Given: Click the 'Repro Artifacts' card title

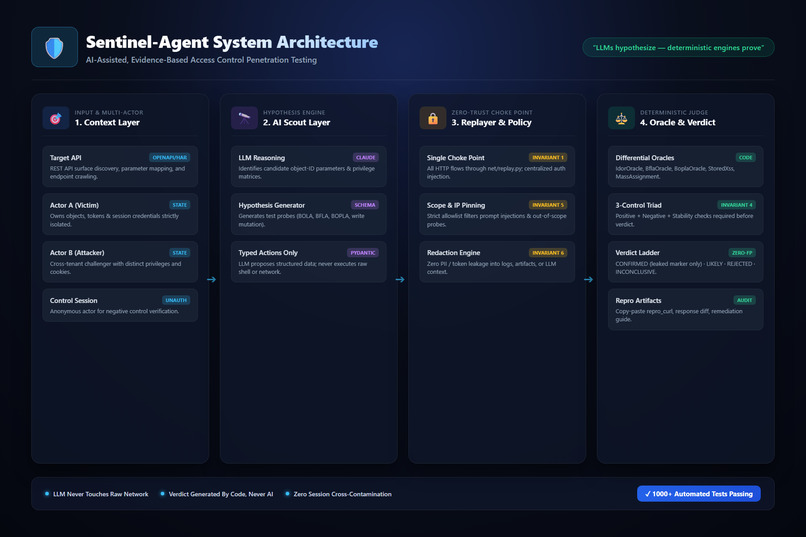Looking at the screenshot, I should click(638, 301).
